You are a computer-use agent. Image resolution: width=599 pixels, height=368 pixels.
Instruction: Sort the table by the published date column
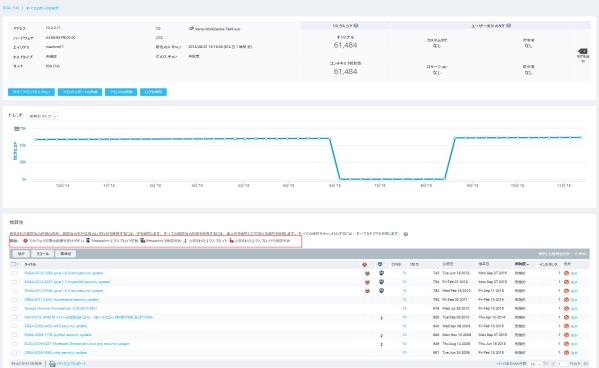point(448,264)
